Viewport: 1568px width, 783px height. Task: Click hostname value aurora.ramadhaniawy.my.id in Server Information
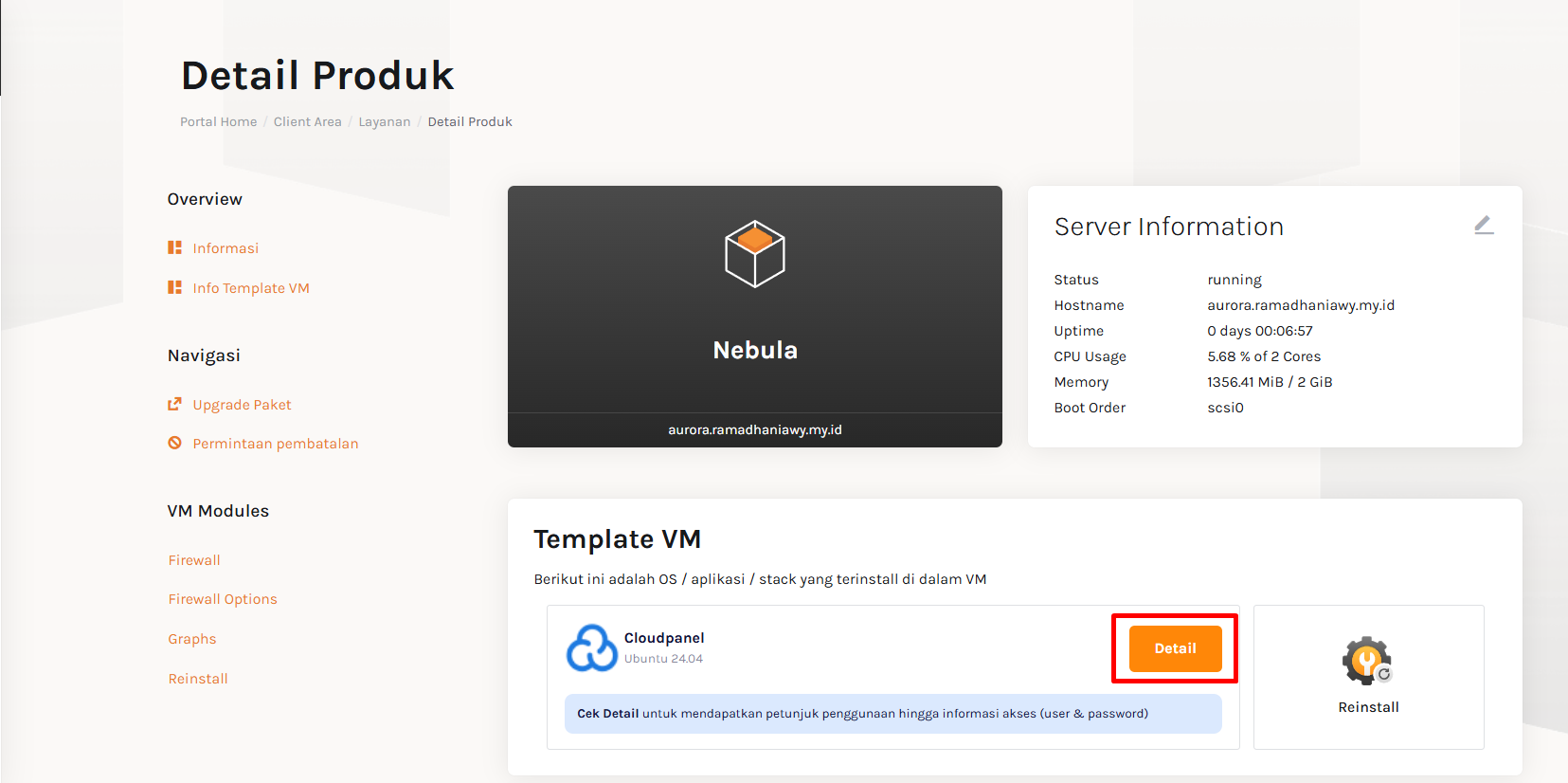(1301, 305)
